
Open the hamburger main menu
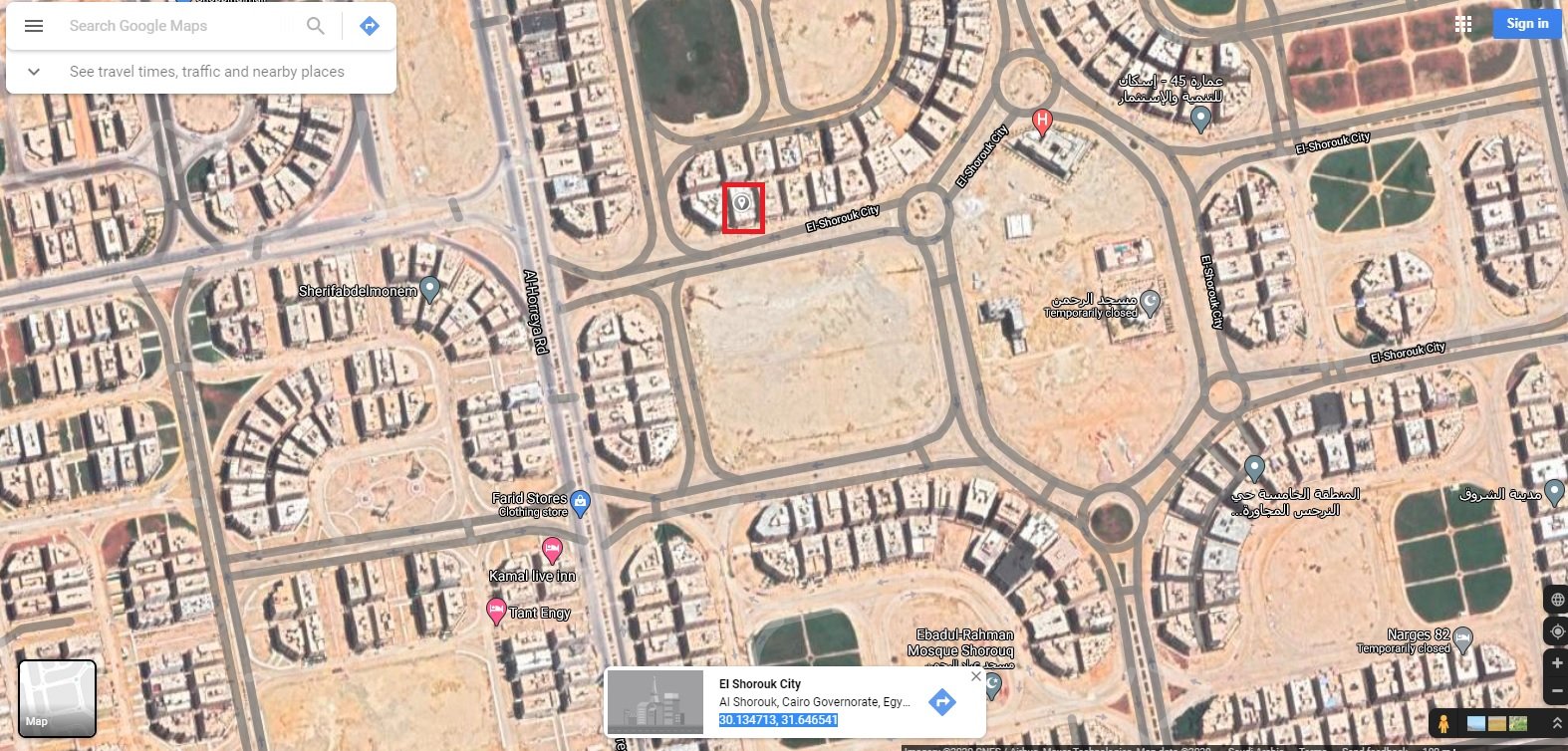pos(34,26)
